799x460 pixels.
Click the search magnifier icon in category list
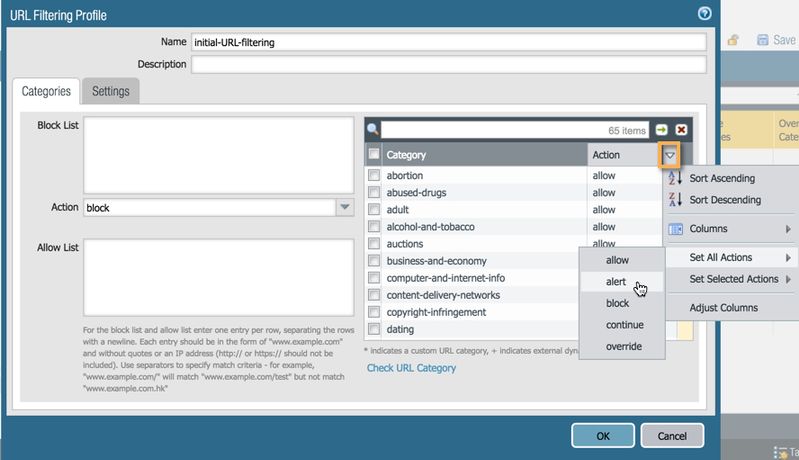coord(372,129)
